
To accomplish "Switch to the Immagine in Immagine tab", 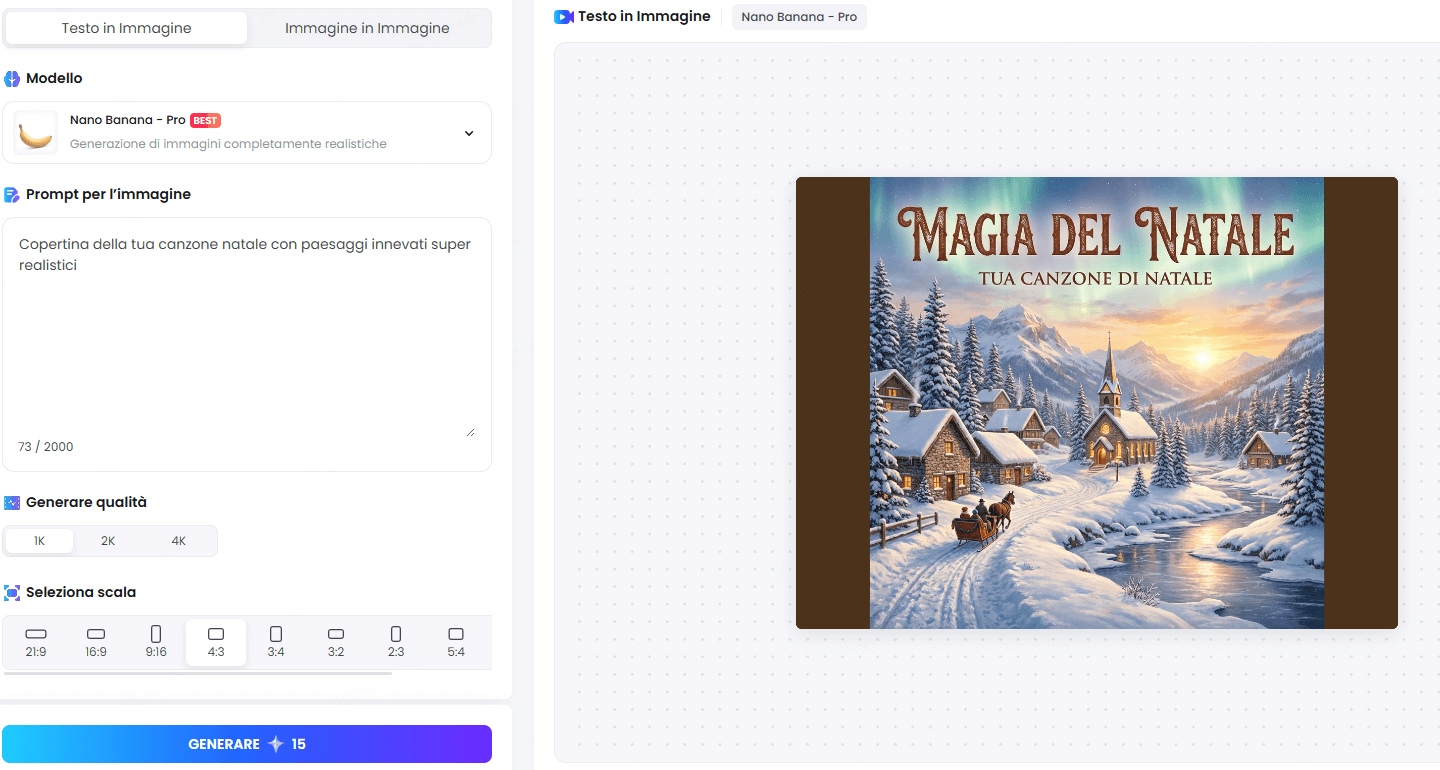I will click(x=368, y=27).
